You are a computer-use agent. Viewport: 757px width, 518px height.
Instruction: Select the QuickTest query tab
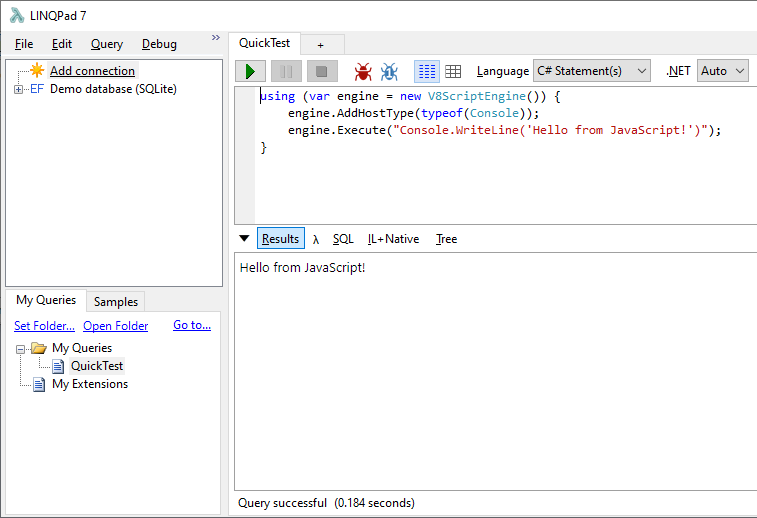pyautogui.click(x=265, y=43)
